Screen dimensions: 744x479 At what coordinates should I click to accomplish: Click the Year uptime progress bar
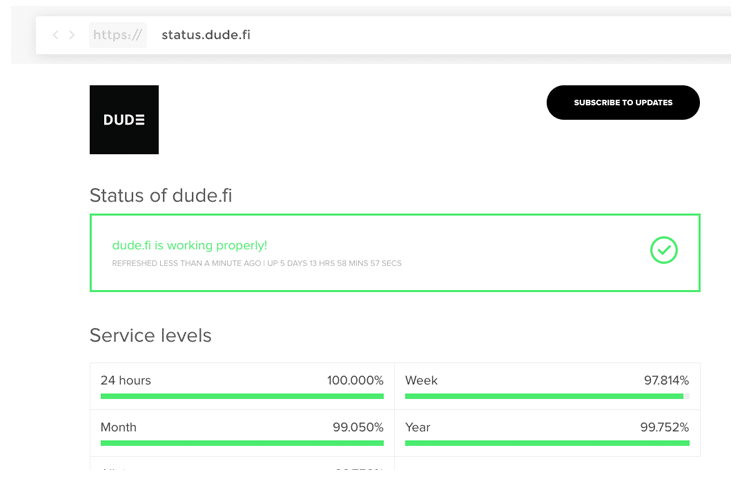(x=547, y=443)
